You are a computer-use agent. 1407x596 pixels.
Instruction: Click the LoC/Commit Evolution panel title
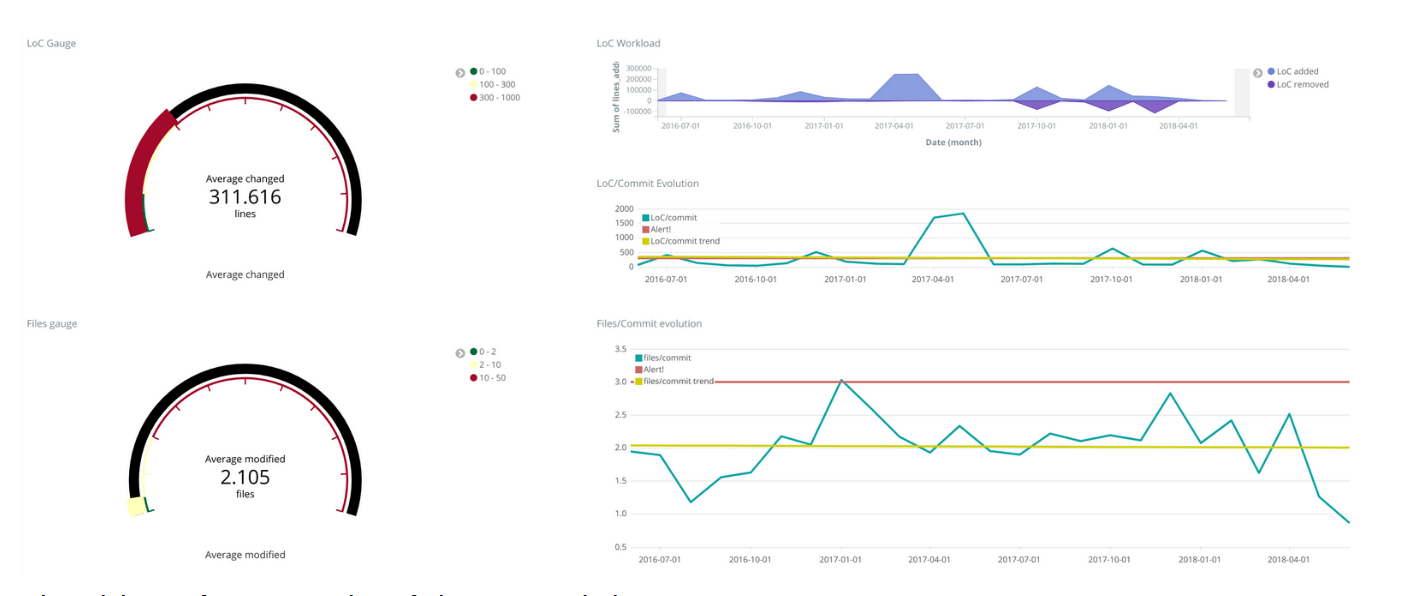point(647,184)
